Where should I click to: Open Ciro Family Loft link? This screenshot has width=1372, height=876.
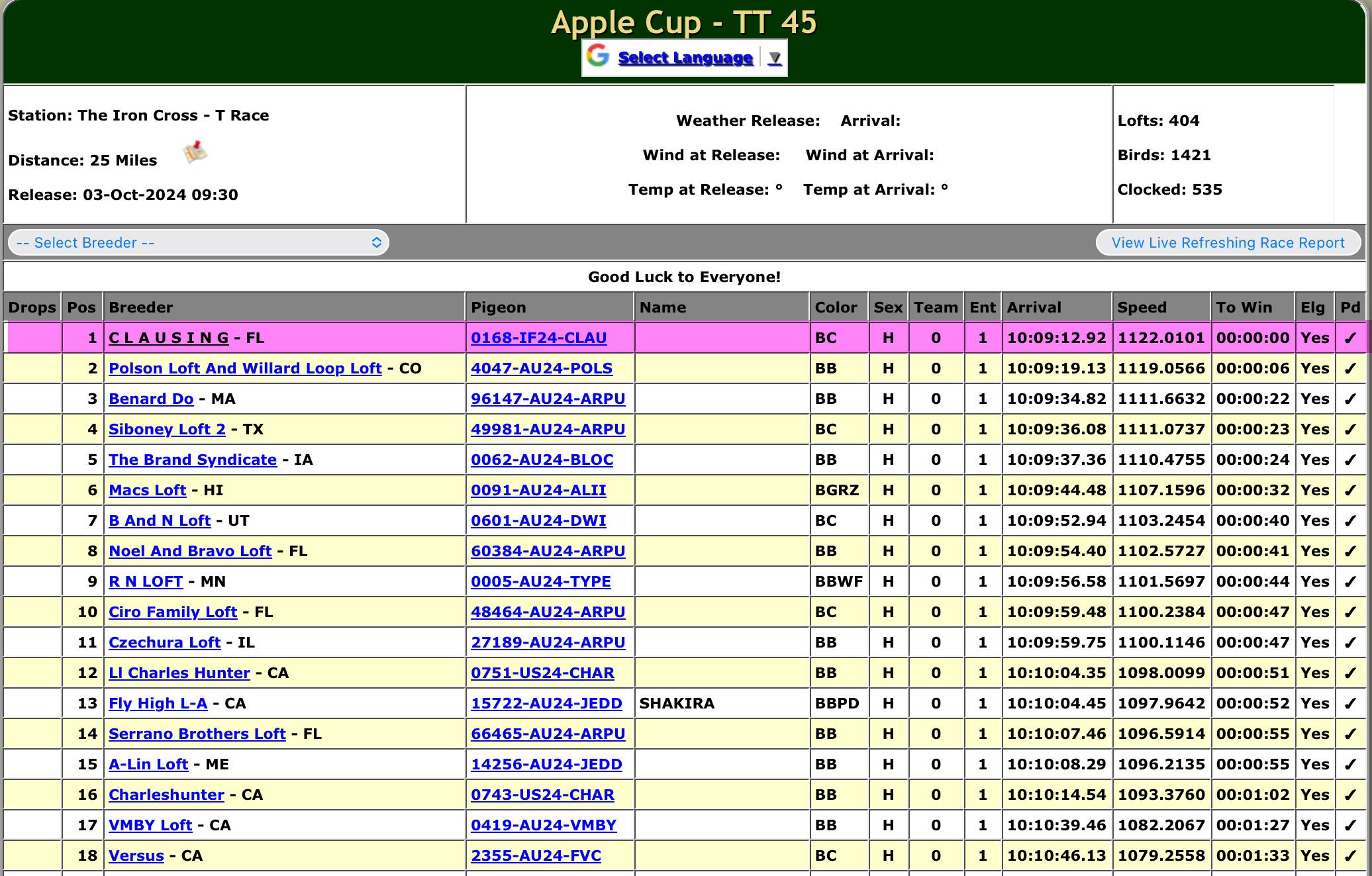tap(173, 612)
